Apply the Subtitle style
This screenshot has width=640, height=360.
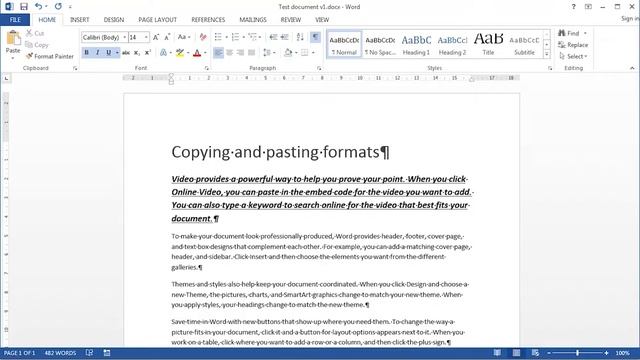[524, 44]
